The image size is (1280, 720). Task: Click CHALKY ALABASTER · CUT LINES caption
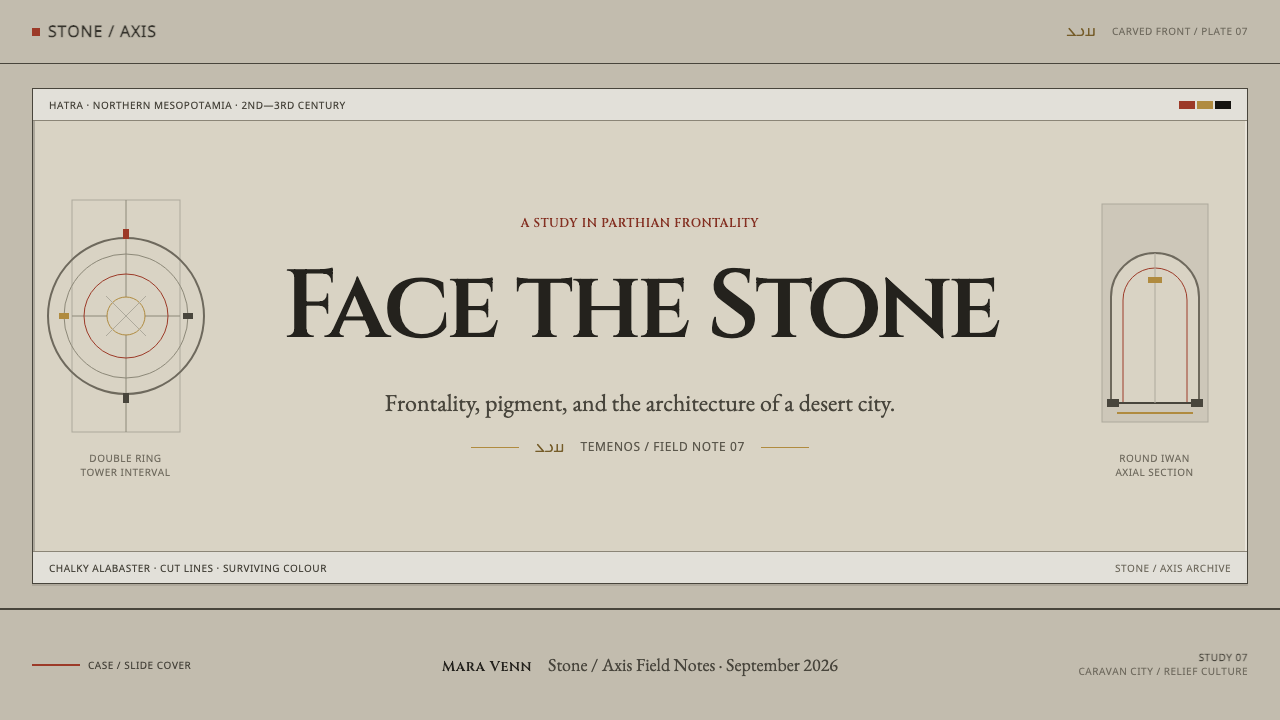(188, 568)
